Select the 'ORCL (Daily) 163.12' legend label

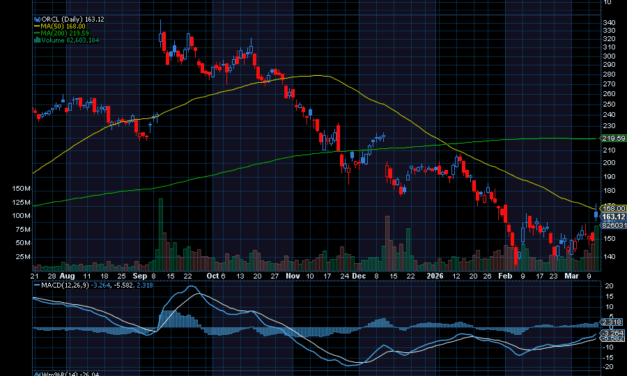pos(73,19)
